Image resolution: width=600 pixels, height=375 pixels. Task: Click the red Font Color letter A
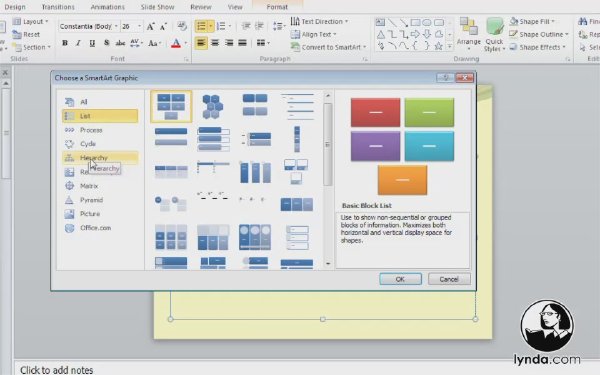click(176, 43)
